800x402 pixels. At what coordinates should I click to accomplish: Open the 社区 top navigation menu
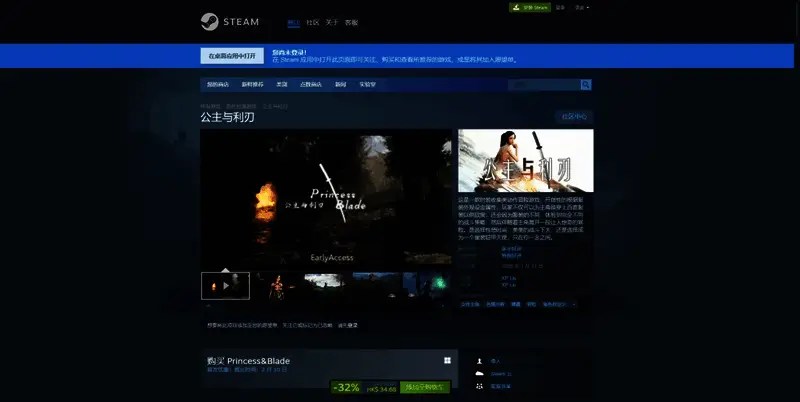click(x=312, y=22)
